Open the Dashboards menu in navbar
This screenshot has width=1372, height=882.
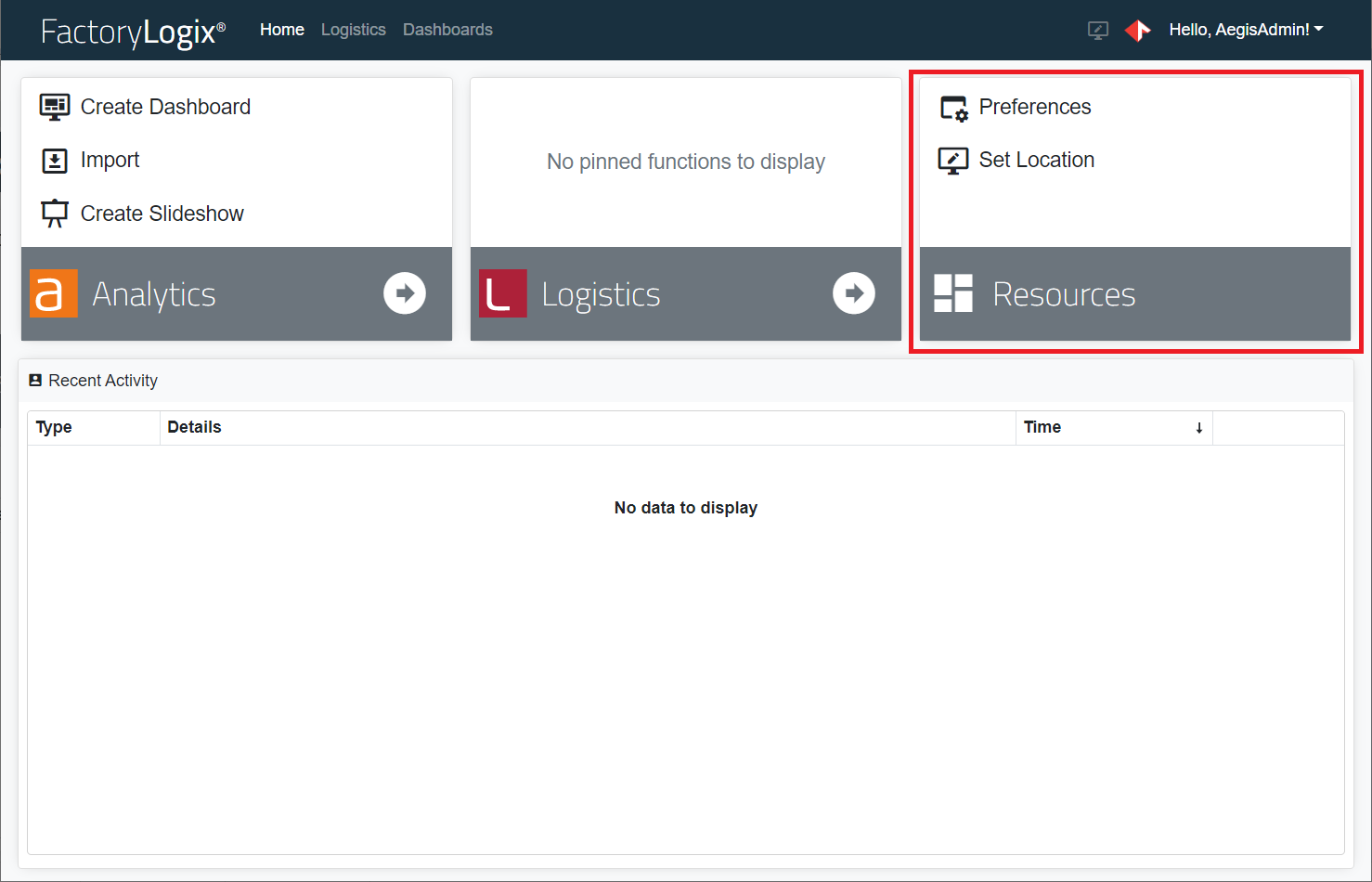coord(447,30)
